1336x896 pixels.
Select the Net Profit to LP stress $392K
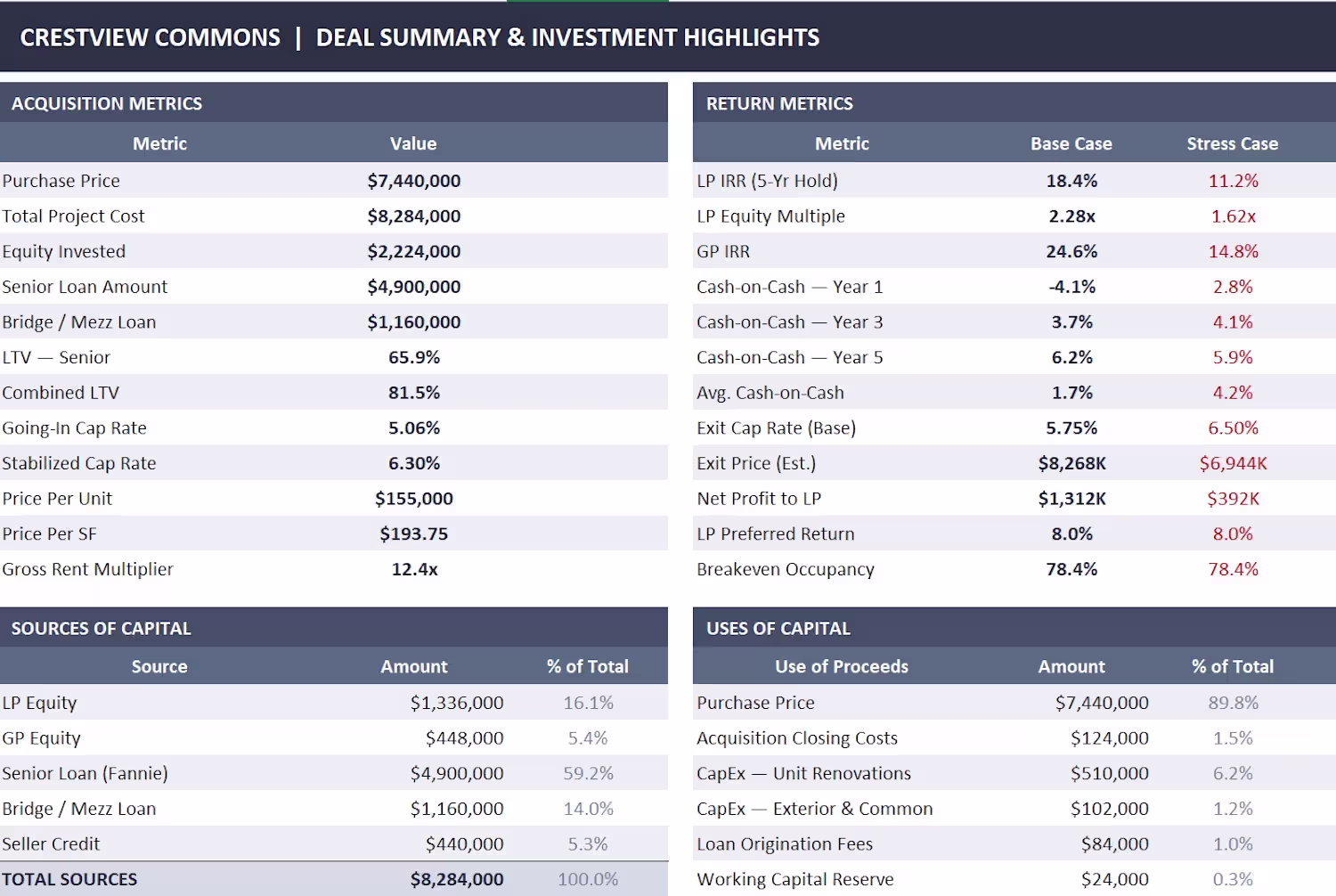[x=1233, y=499]
